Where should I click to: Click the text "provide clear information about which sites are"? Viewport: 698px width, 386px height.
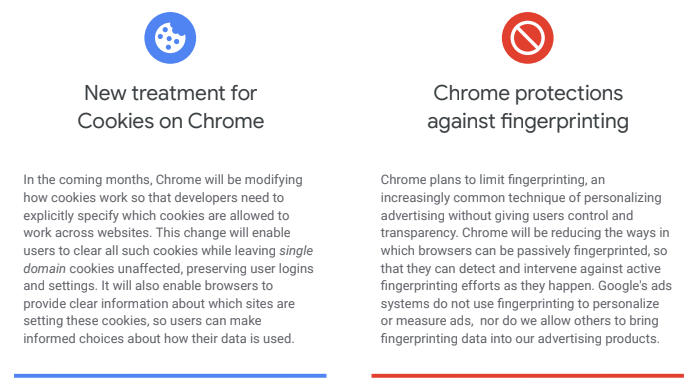pyautogui.click(x=159, y=304)
